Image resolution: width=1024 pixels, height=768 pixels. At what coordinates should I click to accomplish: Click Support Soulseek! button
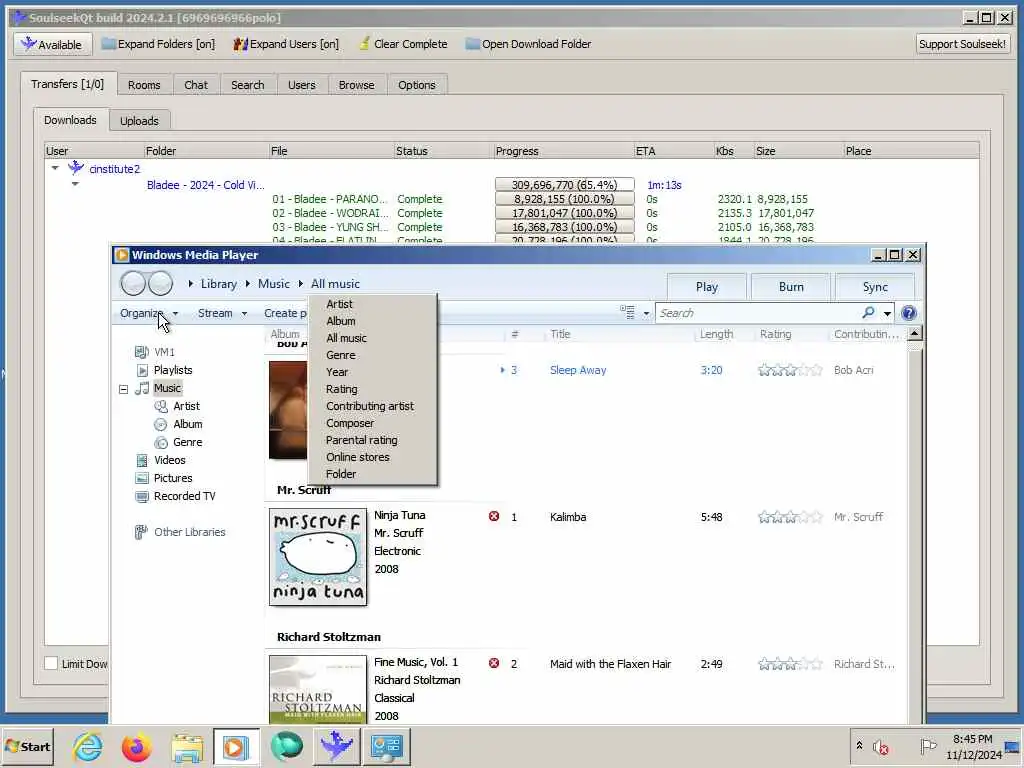point(962,44)
